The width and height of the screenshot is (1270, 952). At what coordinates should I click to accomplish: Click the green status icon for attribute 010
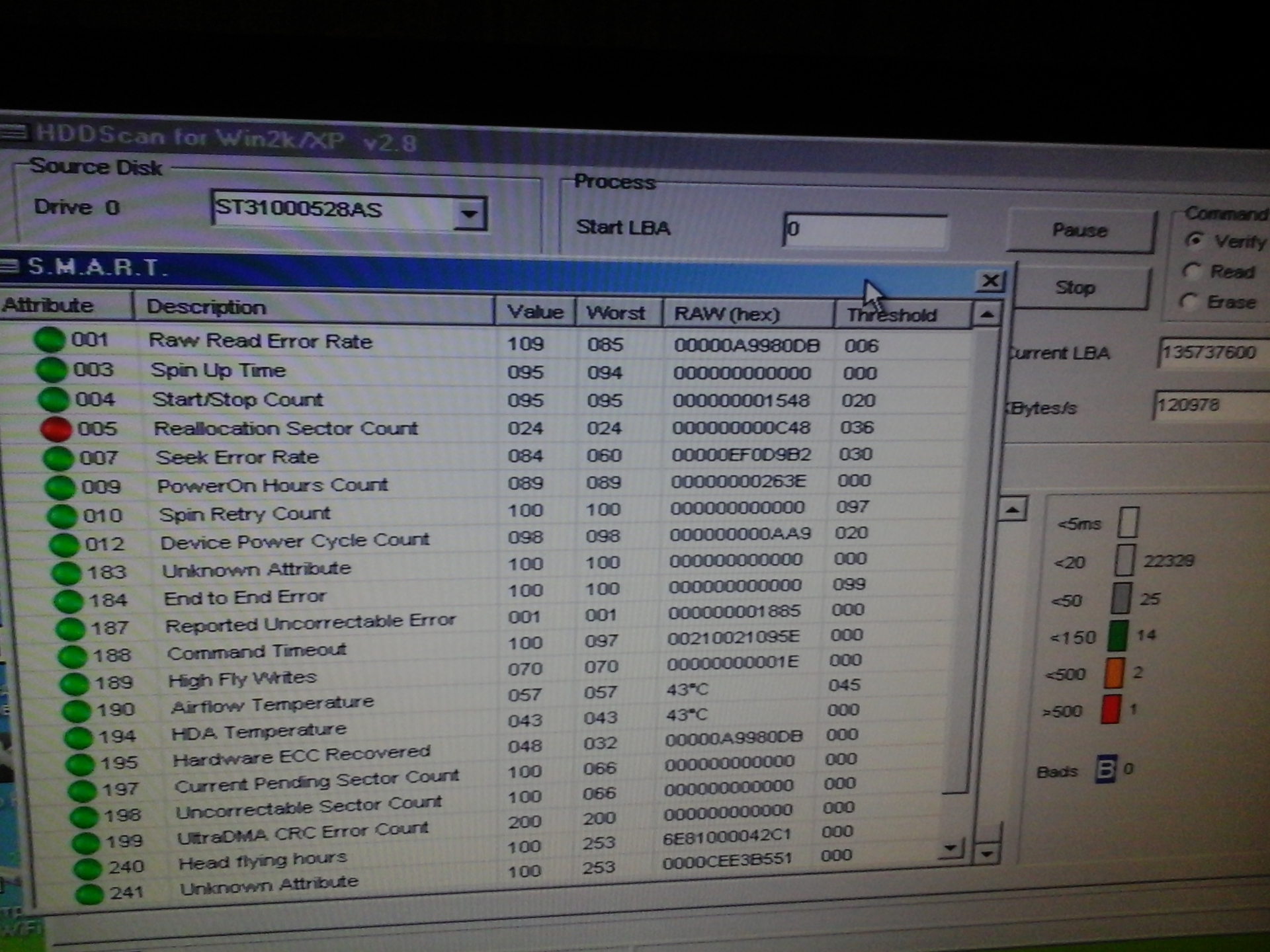click(63, 516)
